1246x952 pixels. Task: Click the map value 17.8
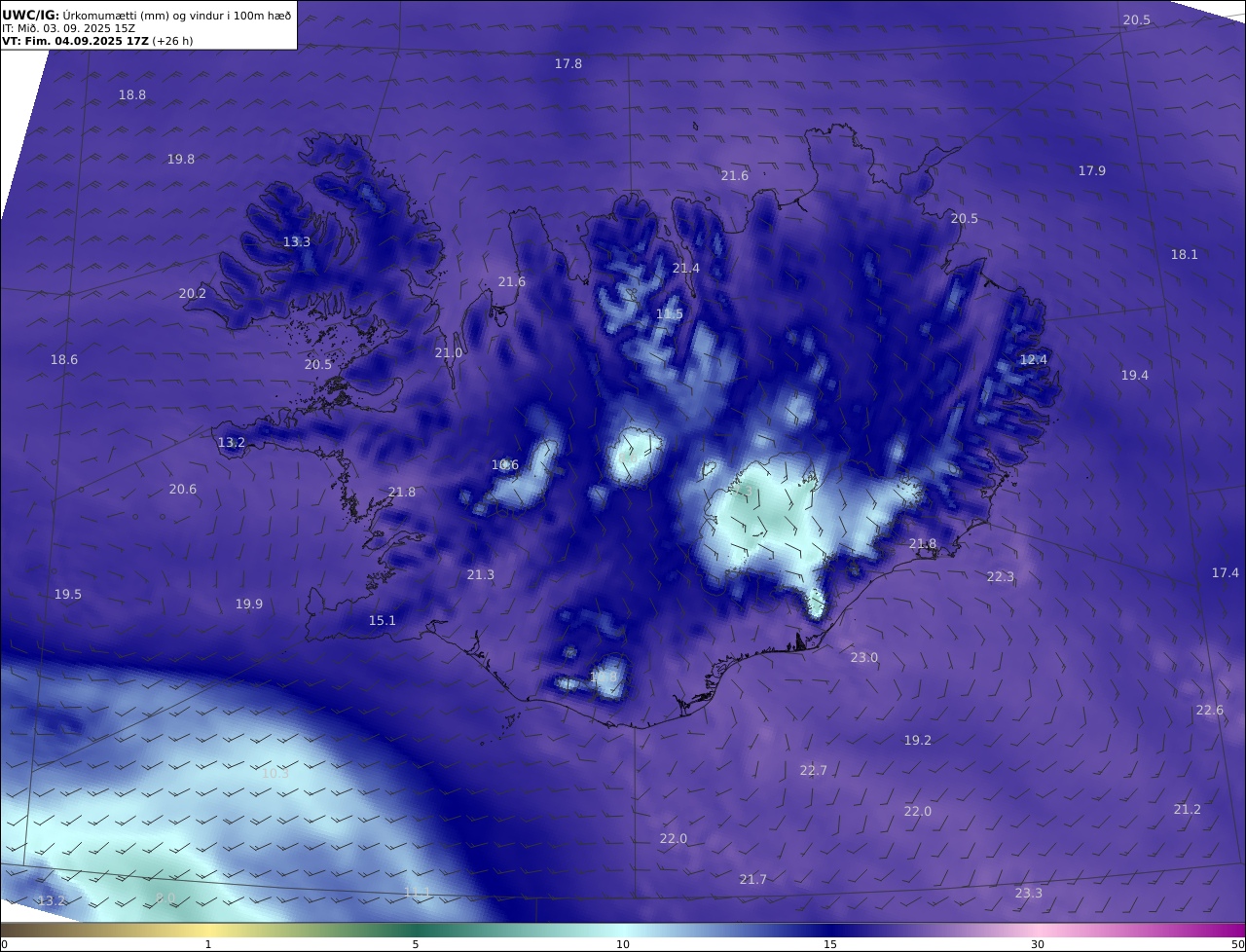pyautogui.click(x=568, y=63)
